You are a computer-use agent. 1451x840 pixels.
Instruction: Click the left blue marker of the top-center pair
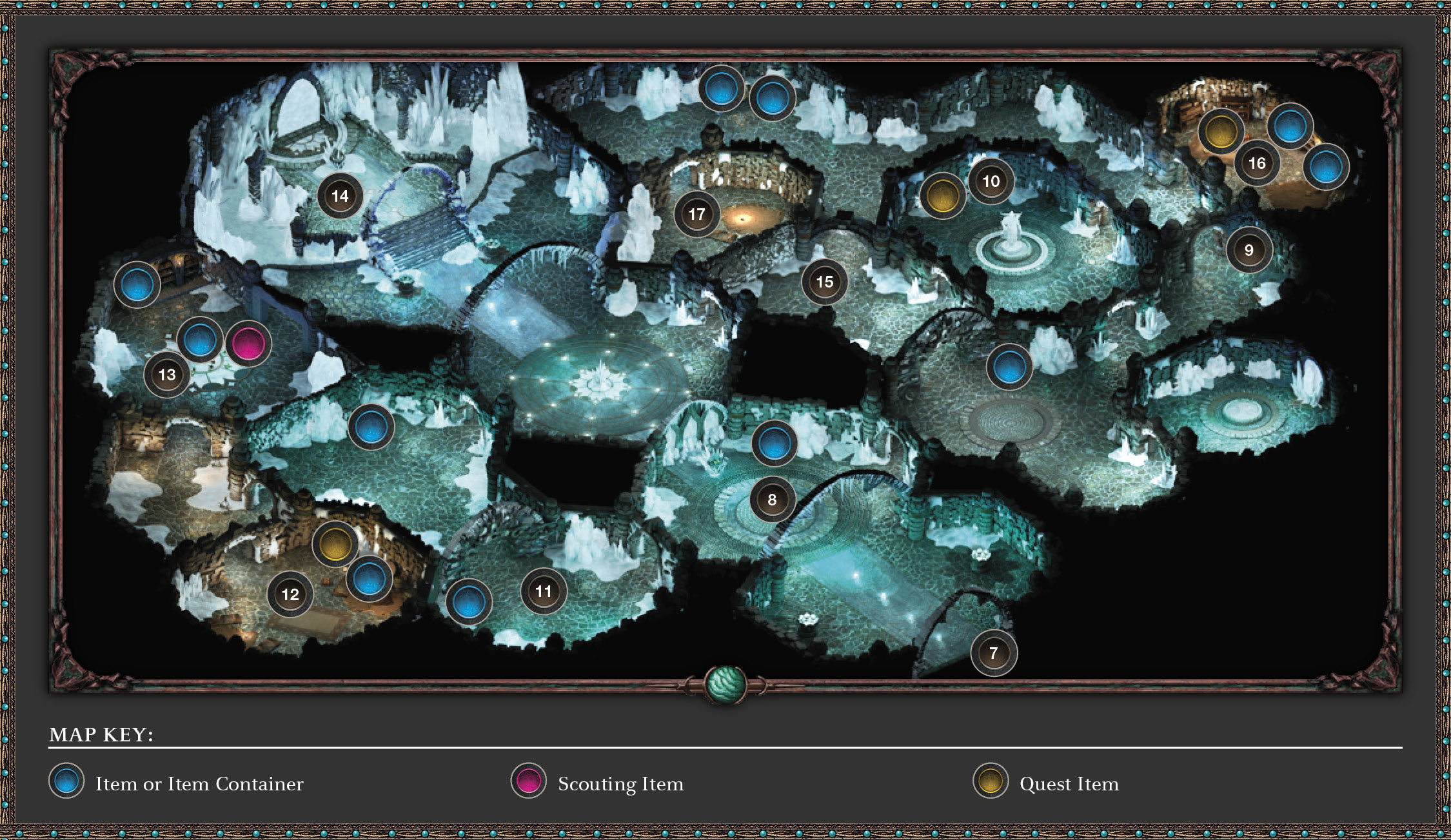tap(722, 89)
